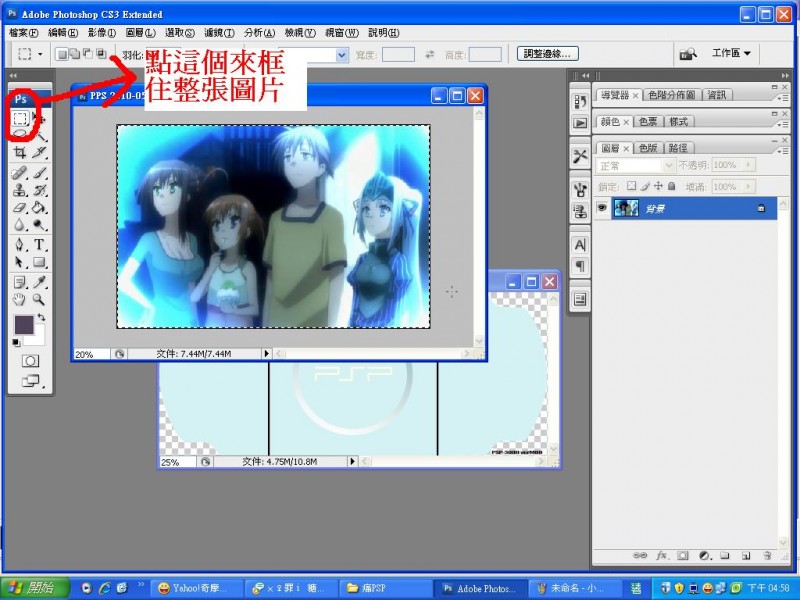Click the 調整邊緣 button

[x=547, y=54]
